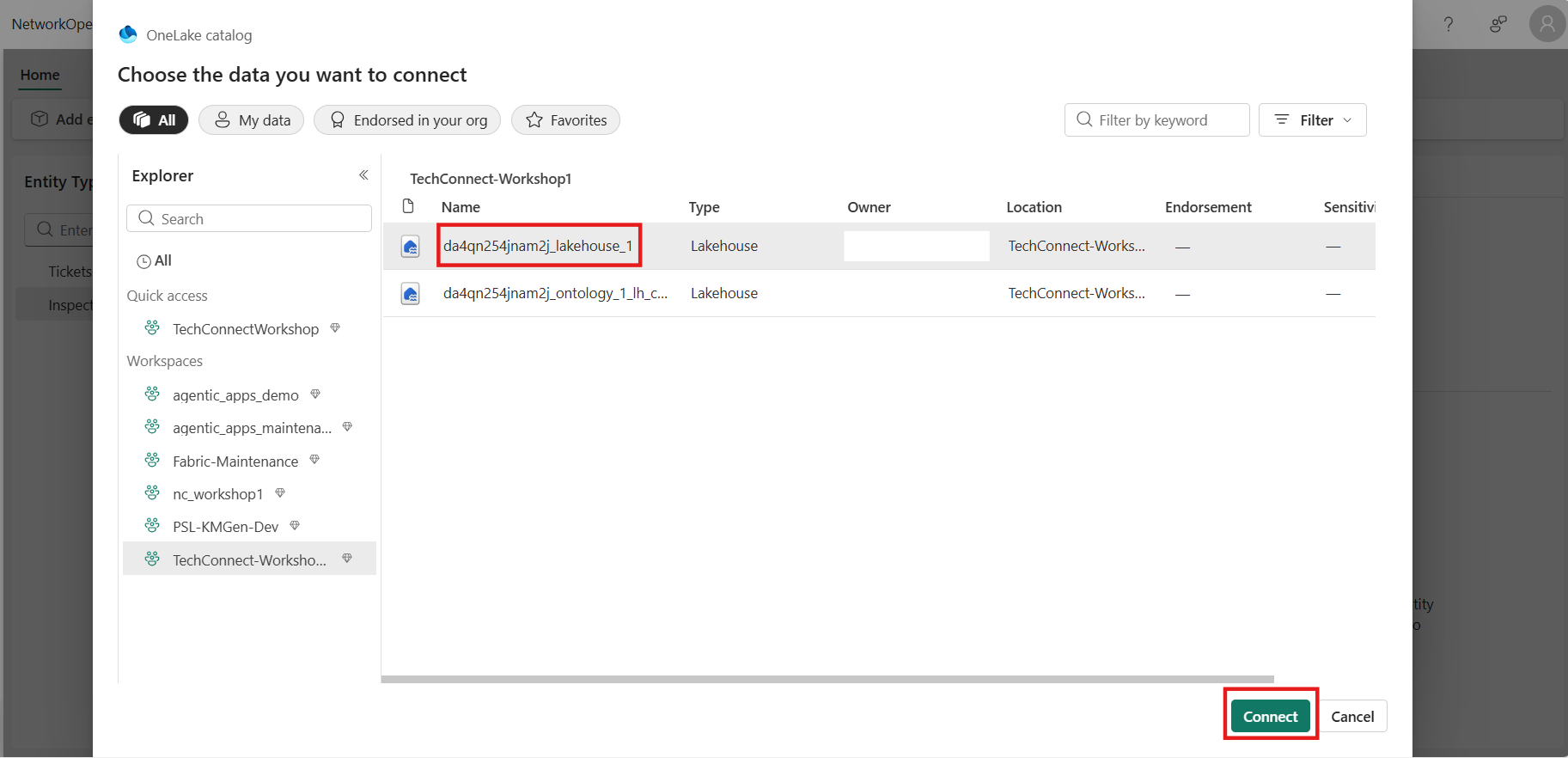Screen dimensions: 1568x758
Task: Click the share feedback people icon
Action: tap(1498, 24)
